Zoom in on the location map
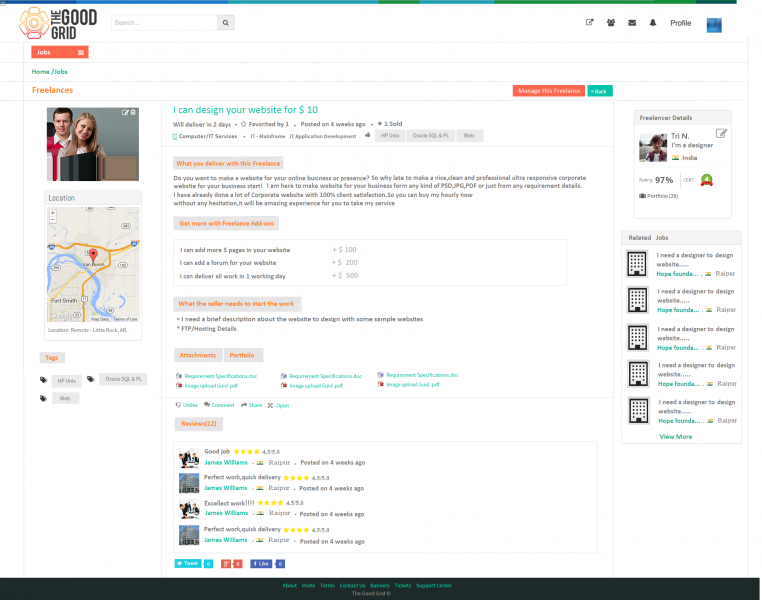The width and height of the screenshot is (762, 600). [x=52, y=213]
